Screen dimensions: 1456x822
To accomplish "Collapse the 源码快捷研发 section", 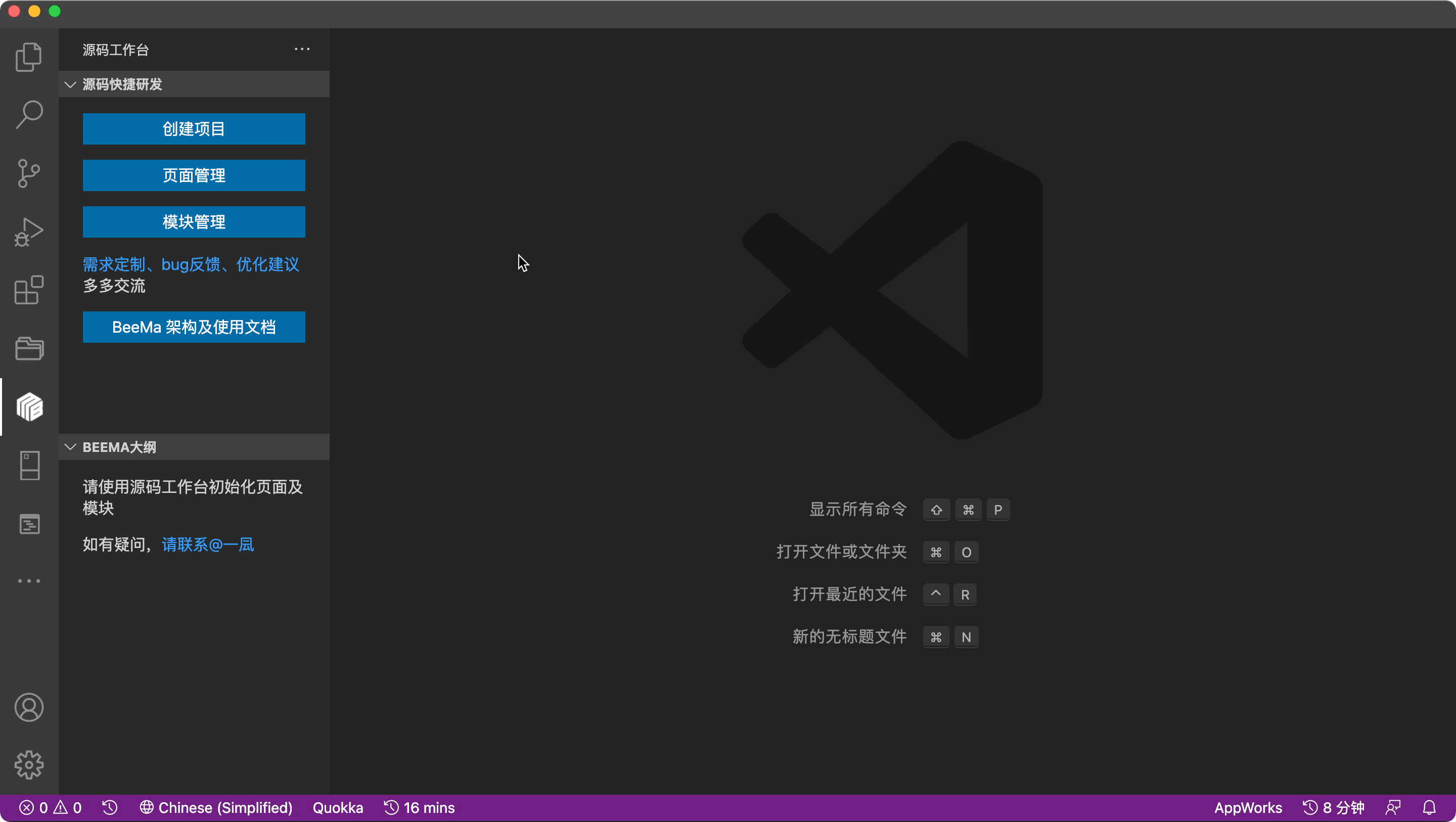I will (71, 84).
